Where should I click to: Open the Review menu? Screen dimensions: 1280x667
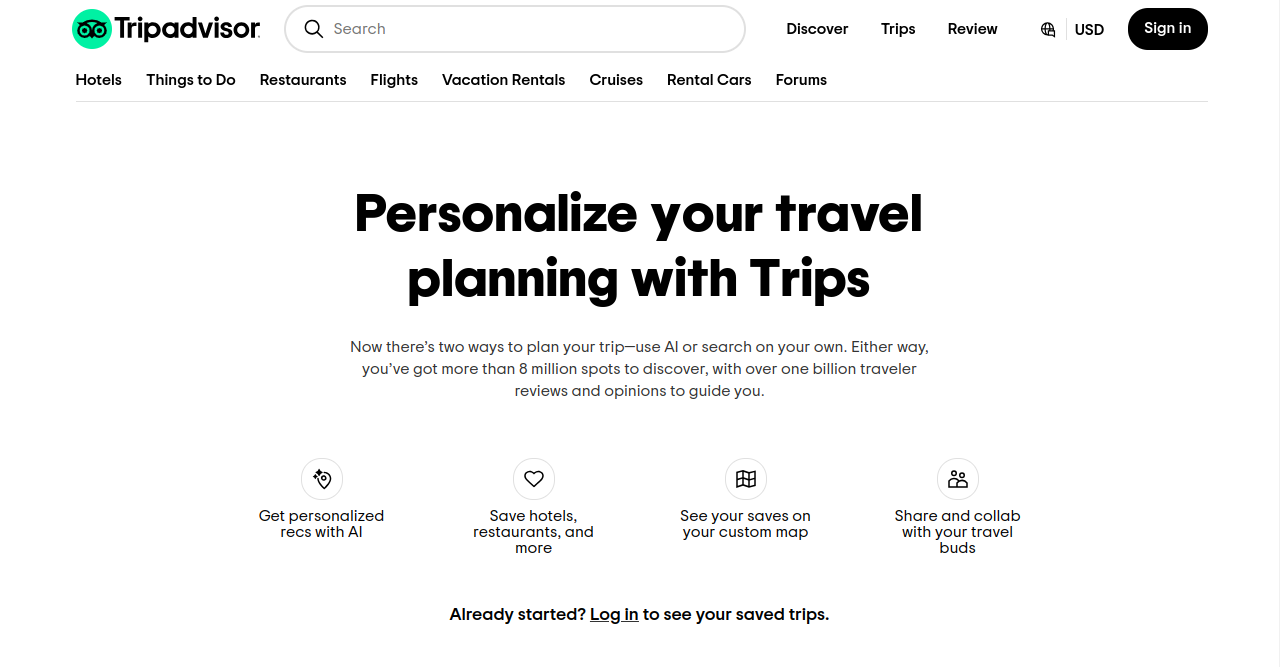pyautogui.click(x=972, y=29)
